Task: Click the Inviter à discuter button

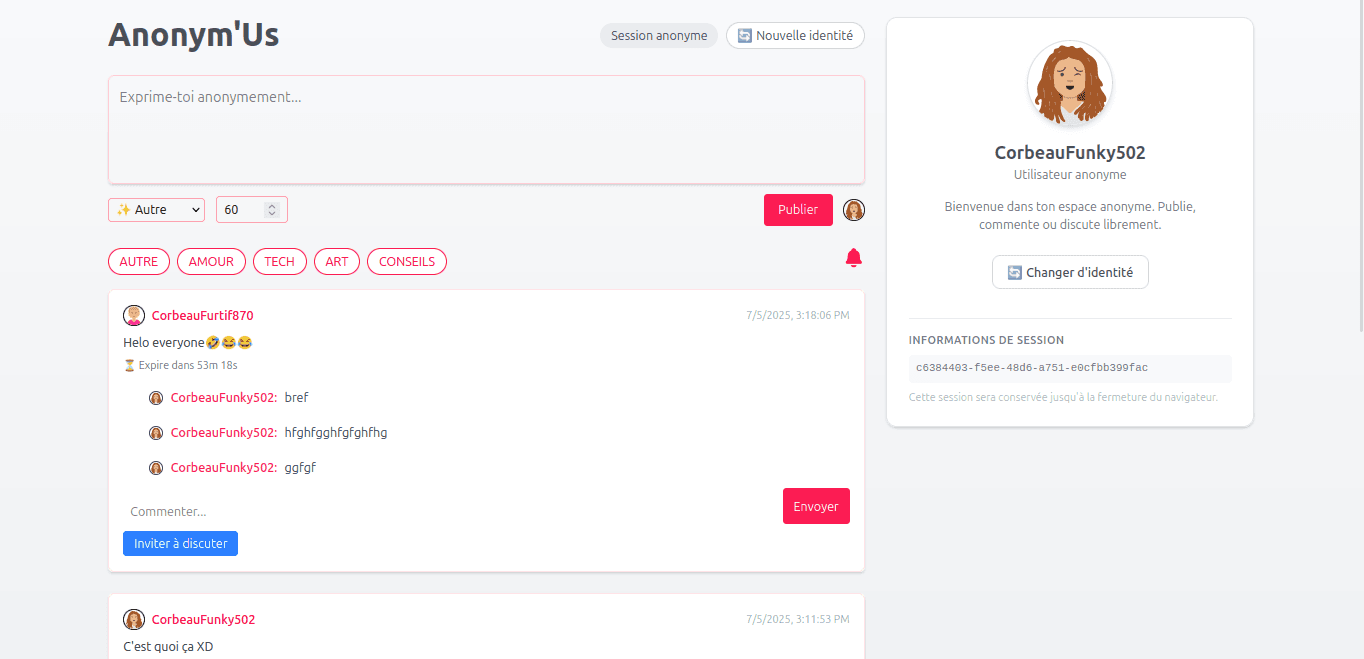Action: pos(180,543)
